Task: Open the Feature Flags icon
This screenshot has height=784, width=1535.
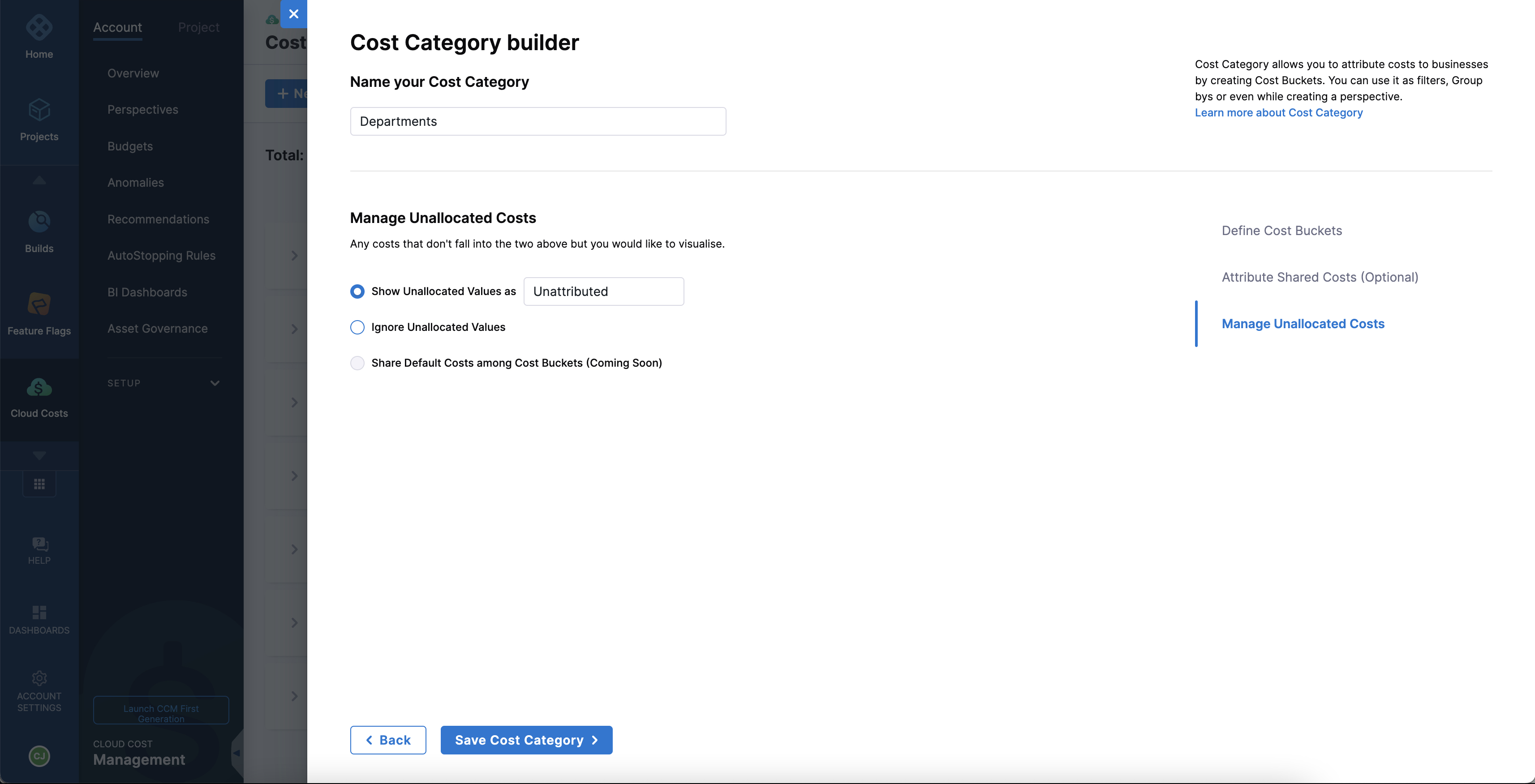Action: [x=39, y=304]
